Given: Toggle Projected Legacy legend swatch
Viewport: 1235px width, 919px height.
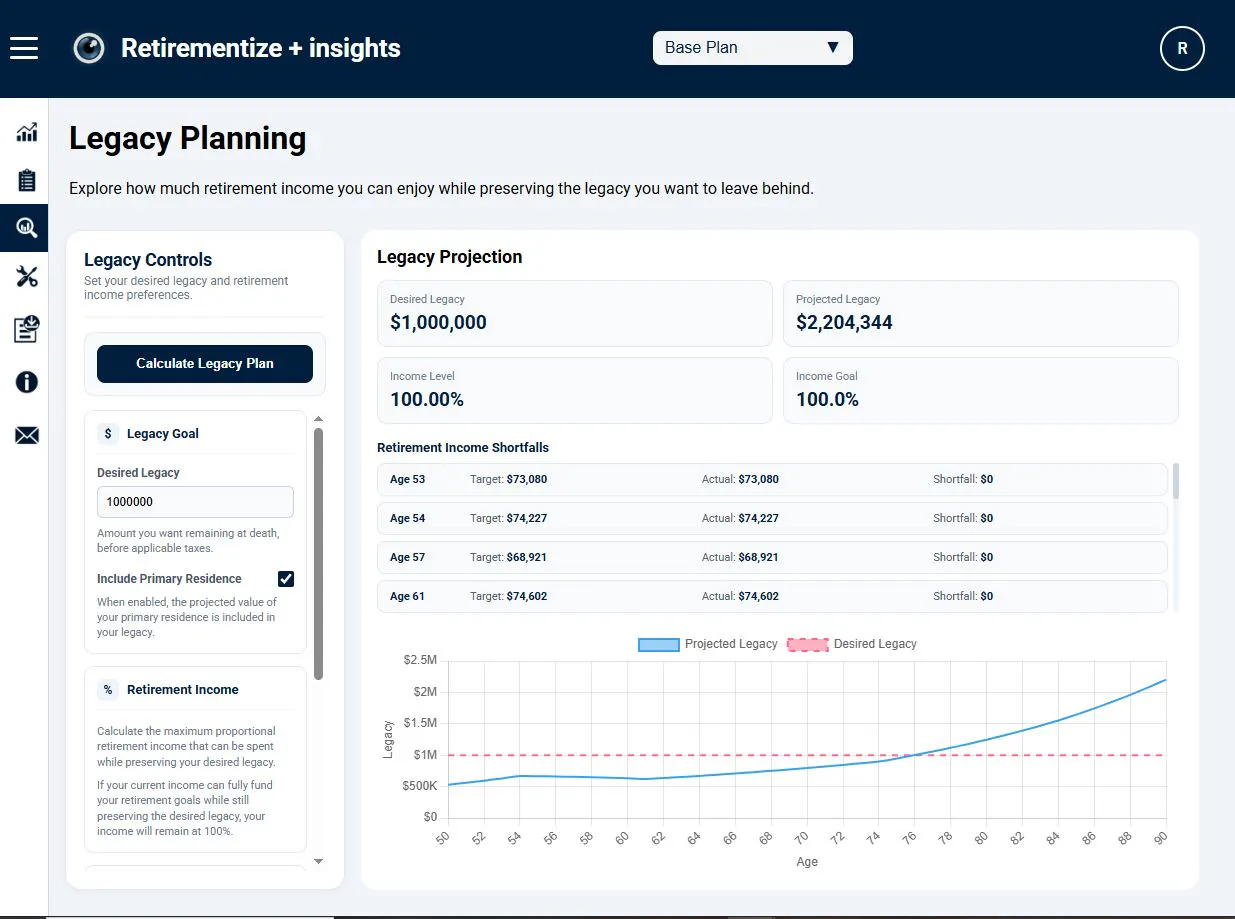Looking at the screenshot, I should click(x=658, y=644).
